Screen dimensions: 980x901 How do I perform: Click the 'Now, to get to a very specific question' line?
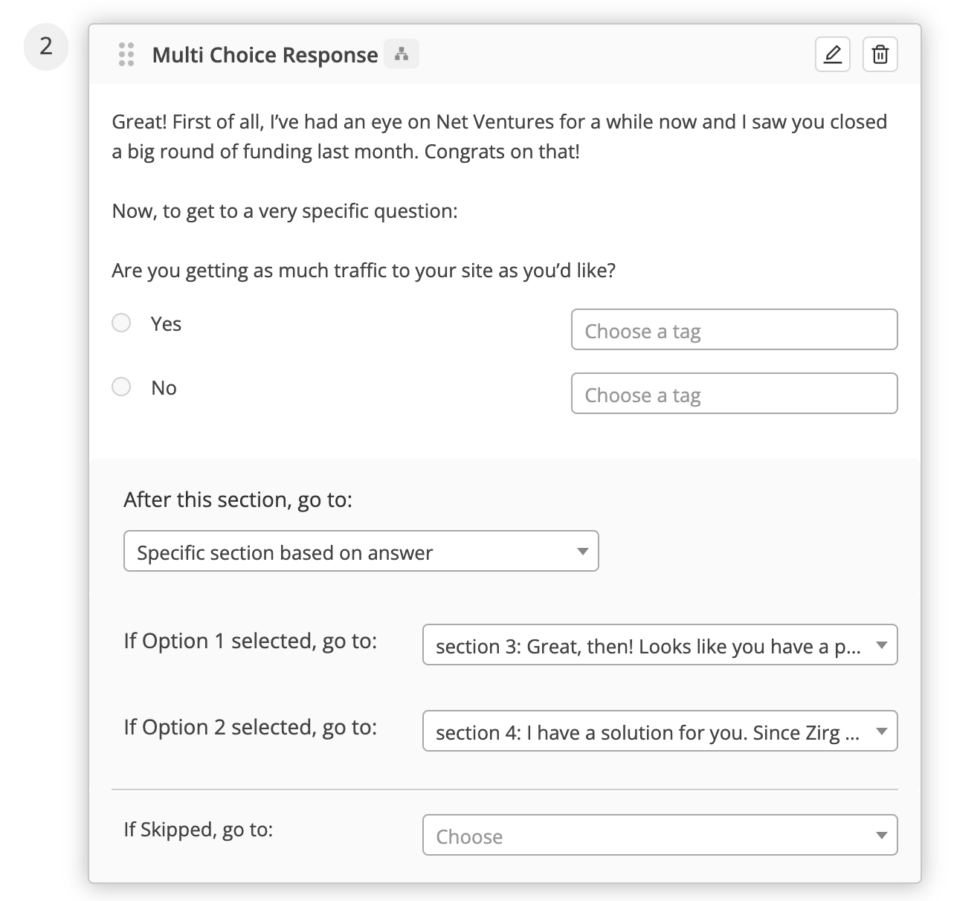pyautogui.click(x=284, y=213)
